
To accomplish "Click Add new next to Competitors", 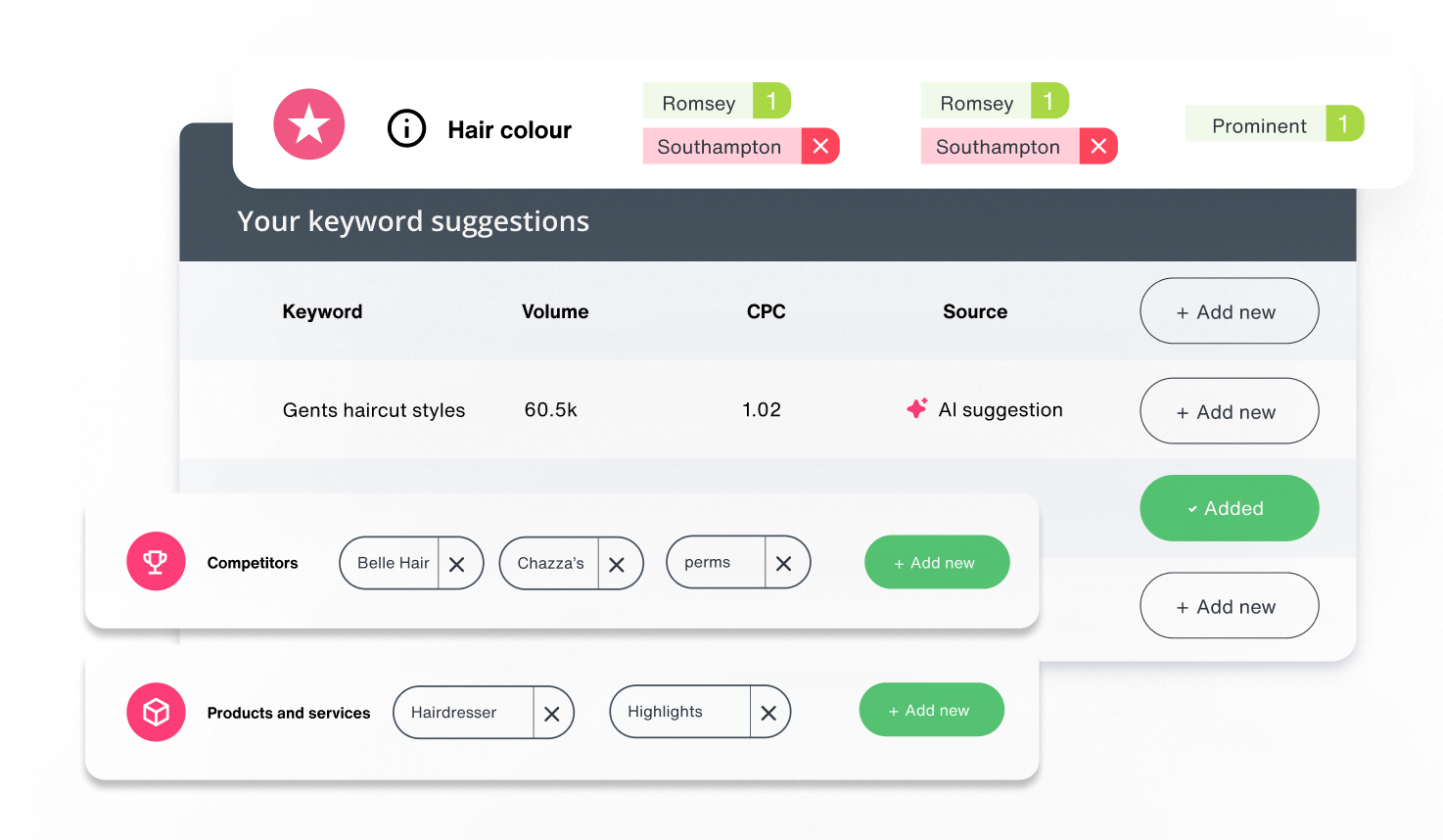I will coord(936,562).
